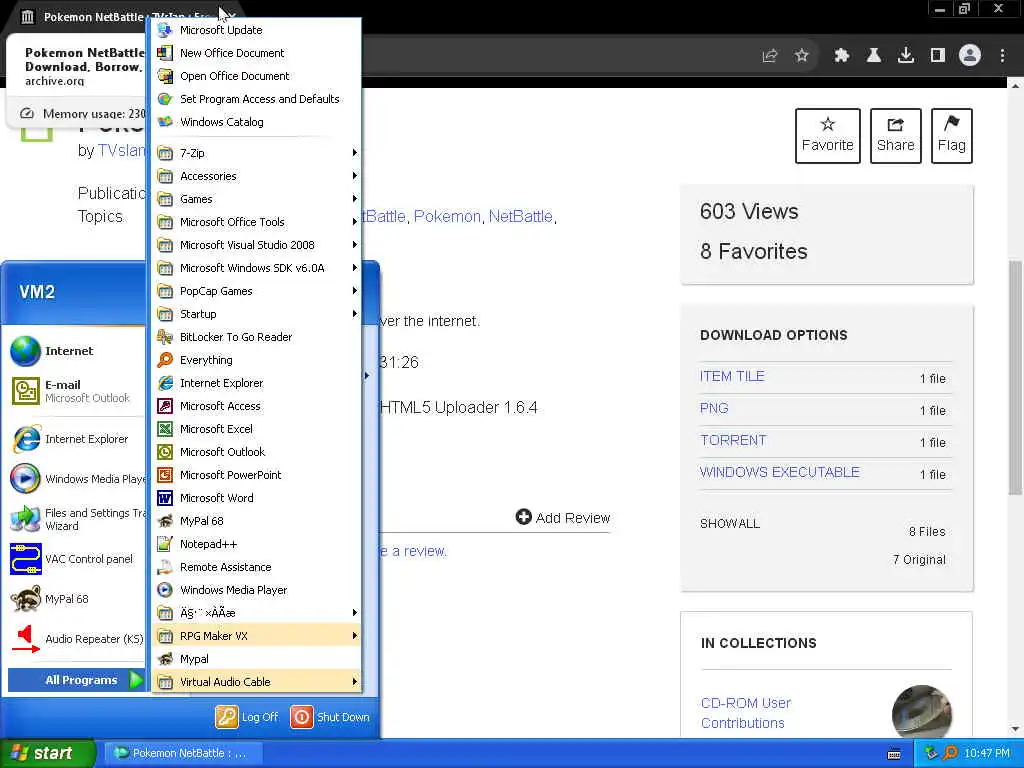Open the browser three-dot menu

1002,56
